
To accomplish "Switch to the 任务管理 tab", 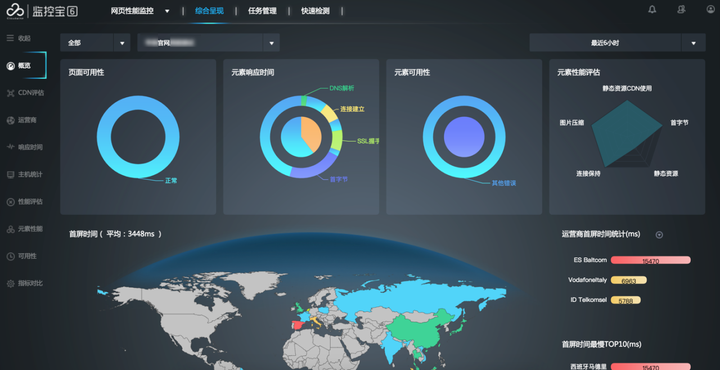I will (262, 11).
